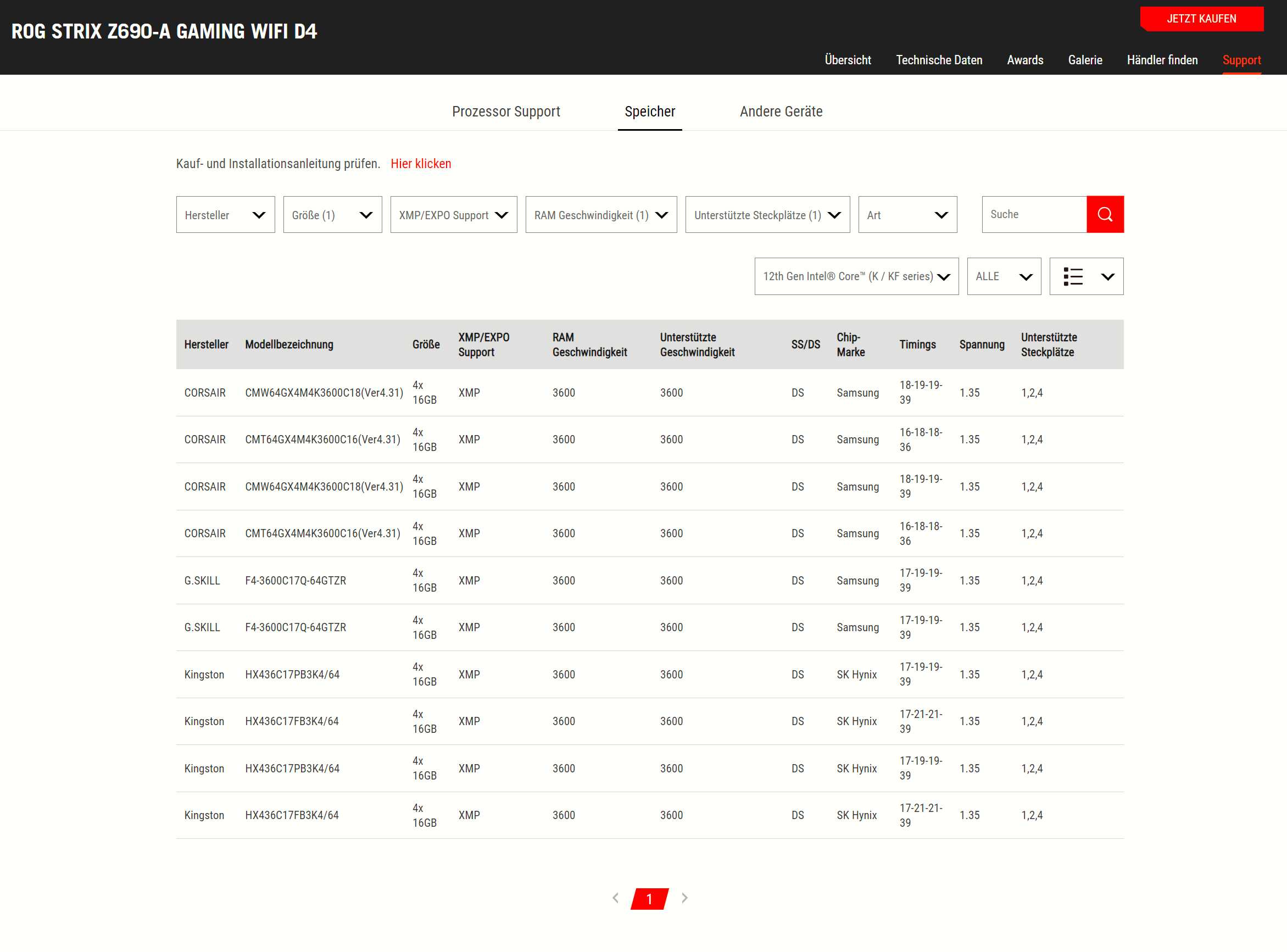Select page 1 in pagination
Image resolution: width=1287 pixels, height=952 pixels.
click(x=649, y=898)
